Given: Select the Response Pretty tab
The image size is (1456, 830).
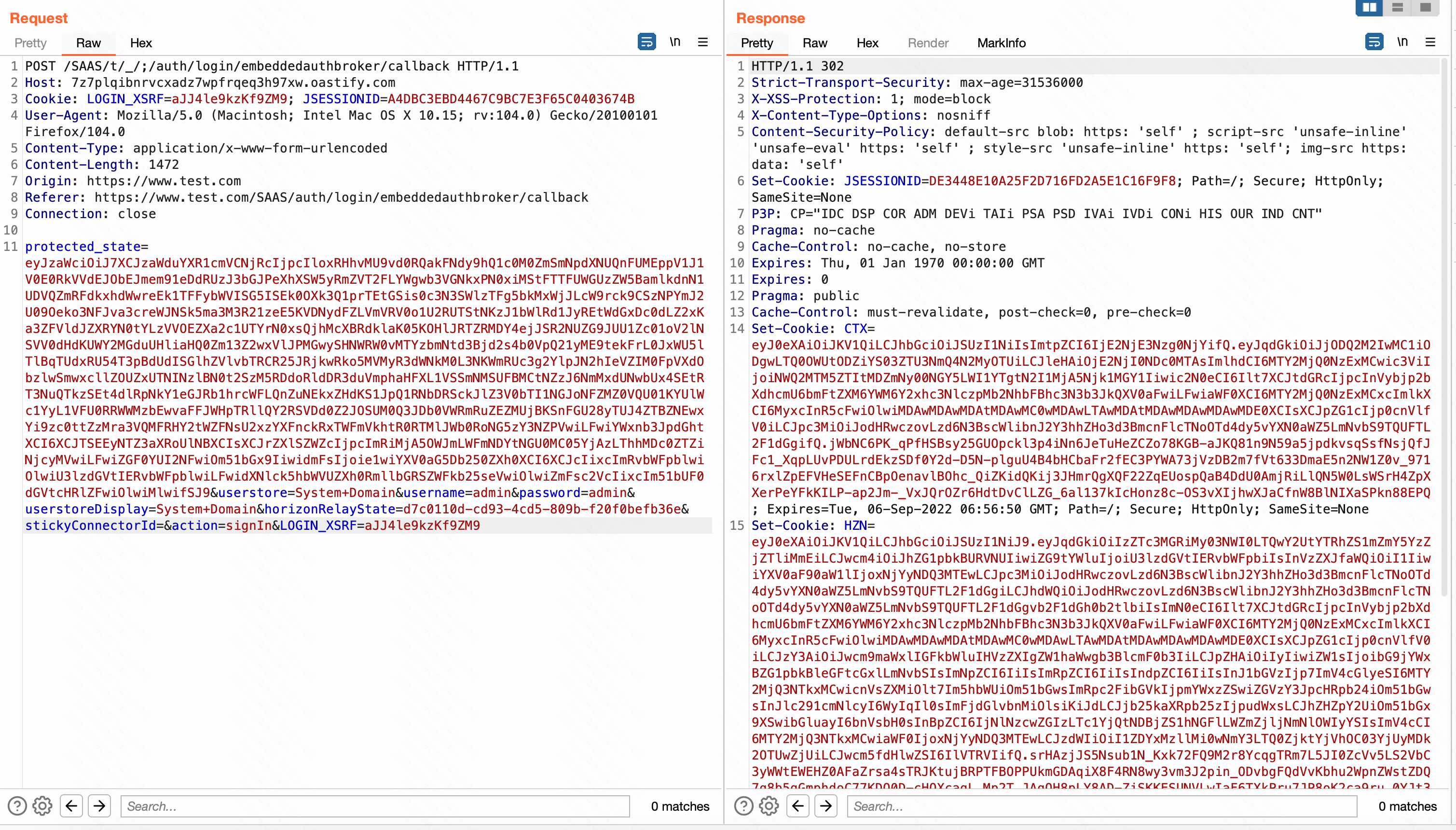Looking at the screenshot, I should [x=757, y=43].
